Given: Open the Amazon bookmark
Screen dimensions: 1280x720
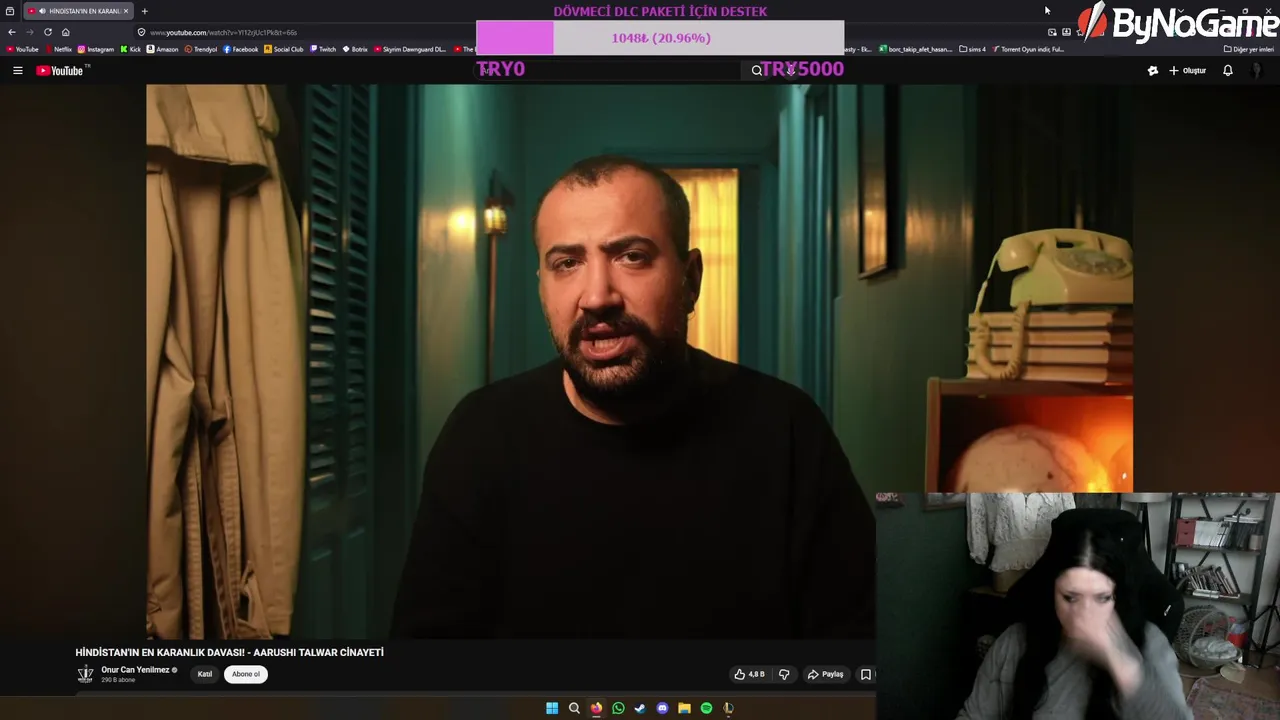Looking at the screenshot, I should (162, 49).
